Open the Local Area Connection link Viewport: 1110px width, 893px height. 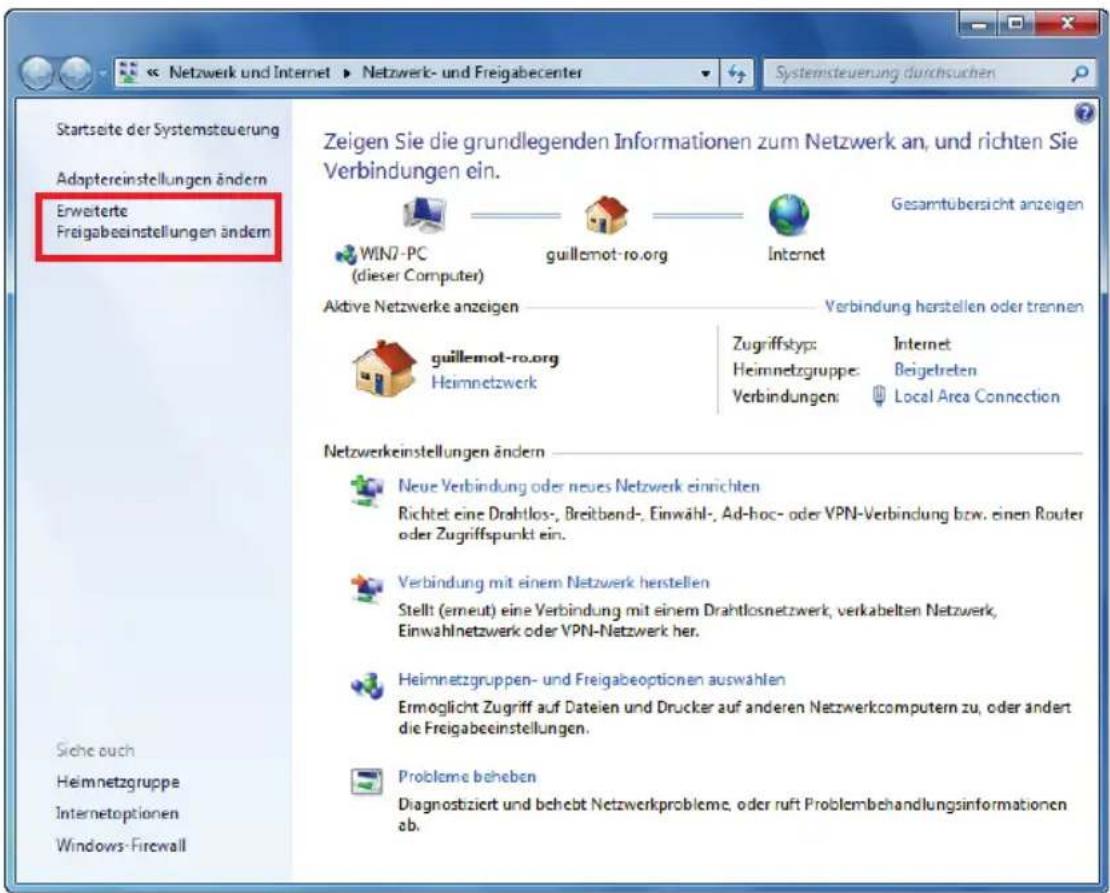[977, 396]
